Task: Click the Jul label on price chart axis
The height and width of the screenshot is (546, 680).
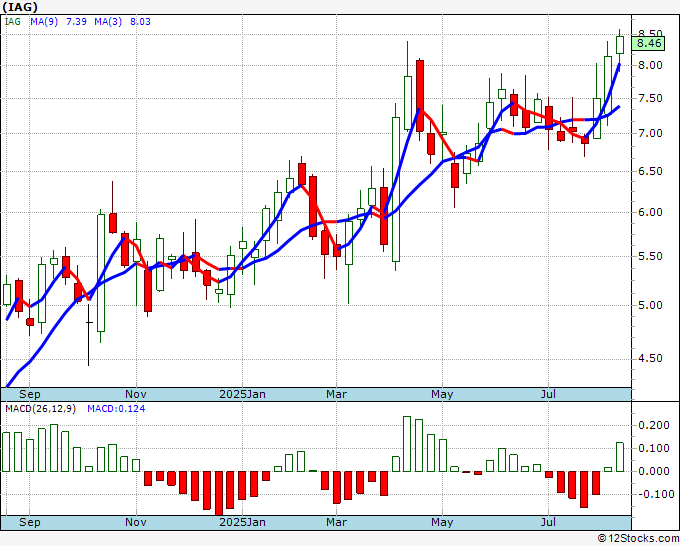Action: pos(549,394)
